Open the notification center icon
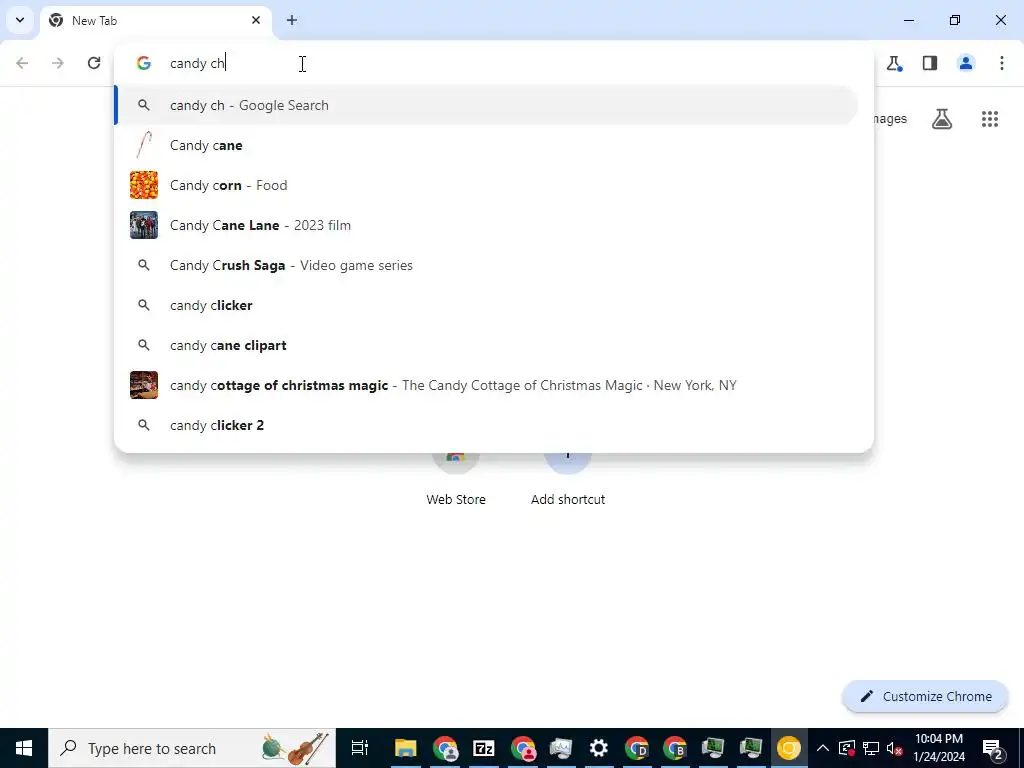 click(993, 748)
